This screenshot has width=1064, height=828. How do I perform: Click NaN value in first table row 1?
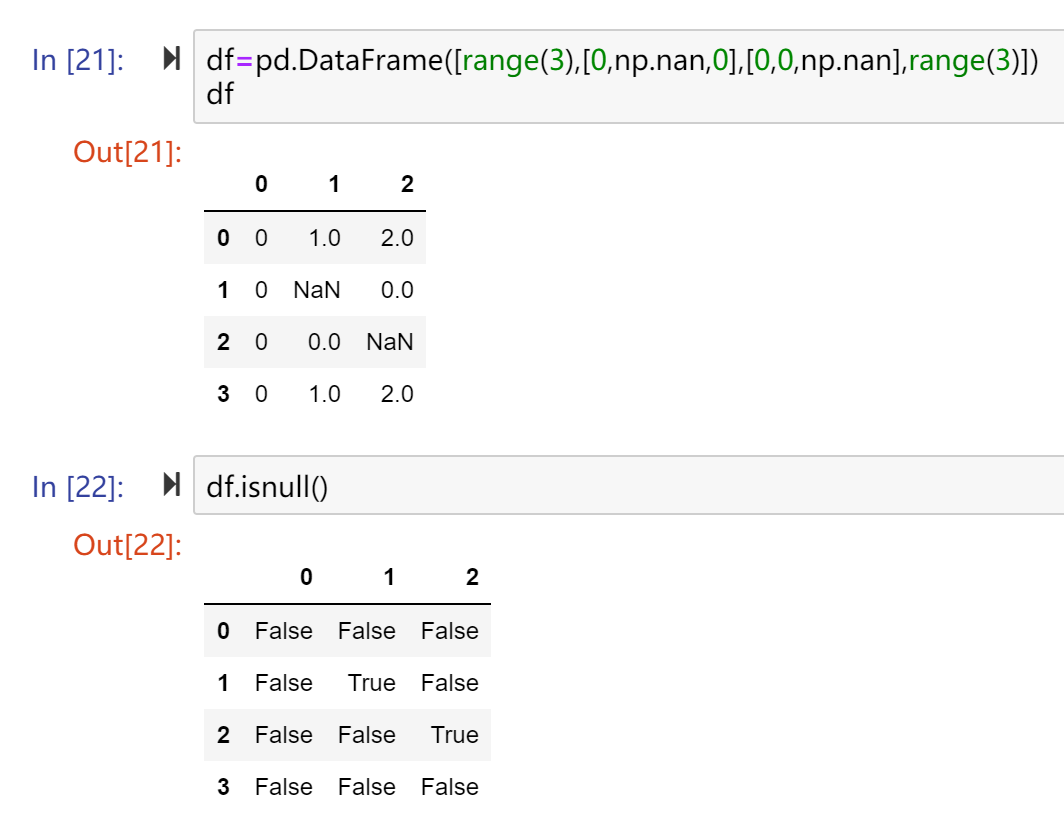[317, 290]
